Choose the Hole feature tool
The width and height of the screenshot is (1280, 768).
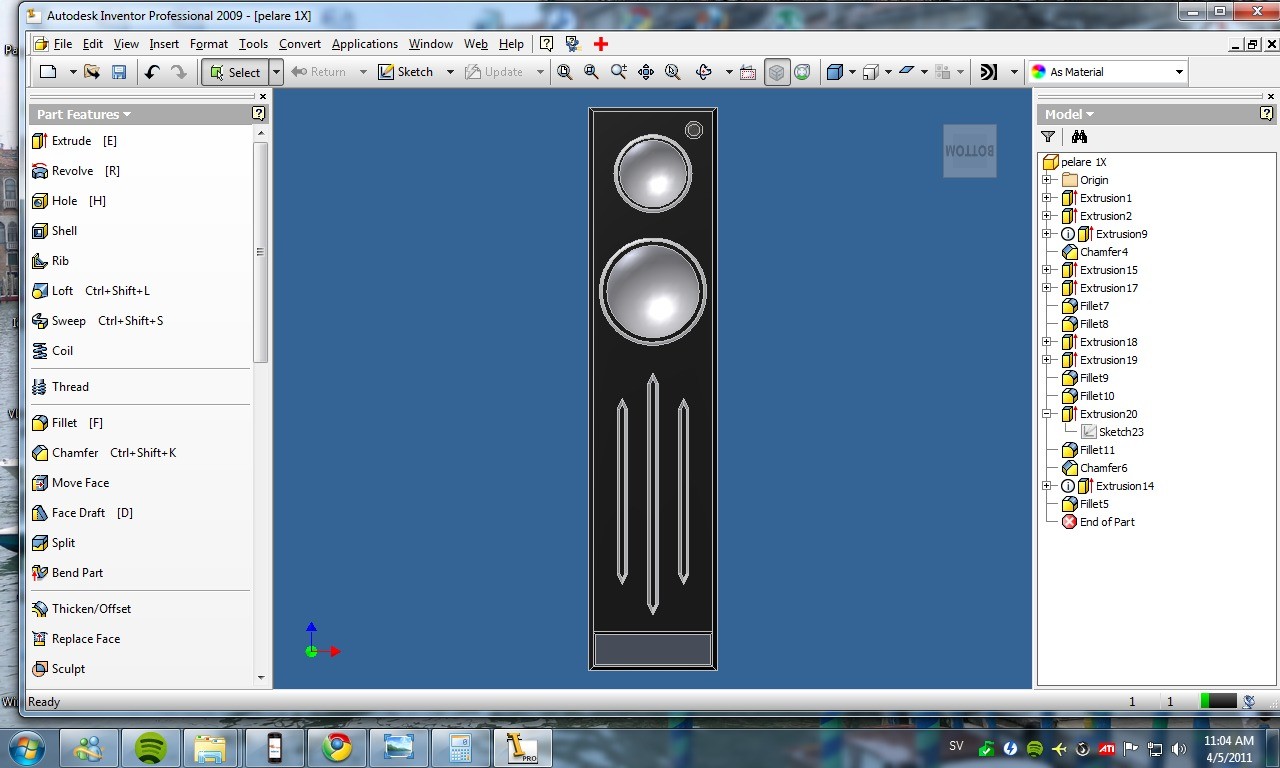[x=68, y=201]
